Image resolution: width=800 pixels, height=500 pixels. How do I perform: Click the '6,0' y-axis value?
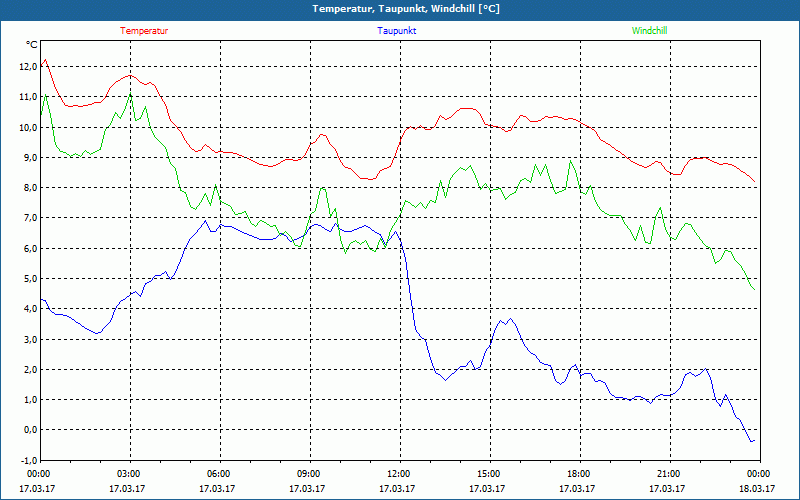click(x=30, y=248)
